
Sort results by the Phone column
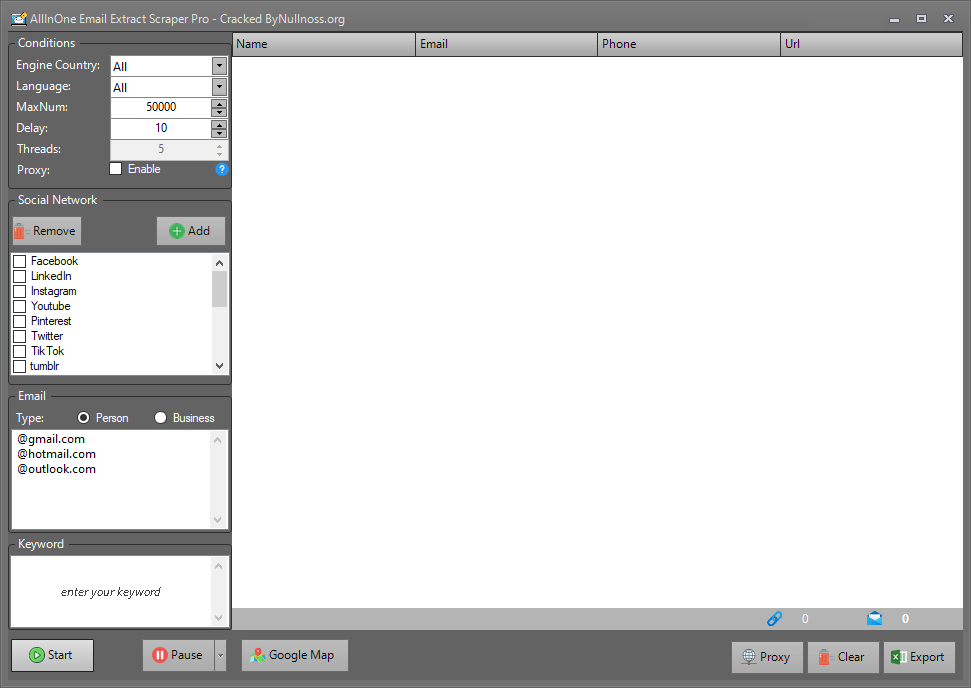pos(689,44)
